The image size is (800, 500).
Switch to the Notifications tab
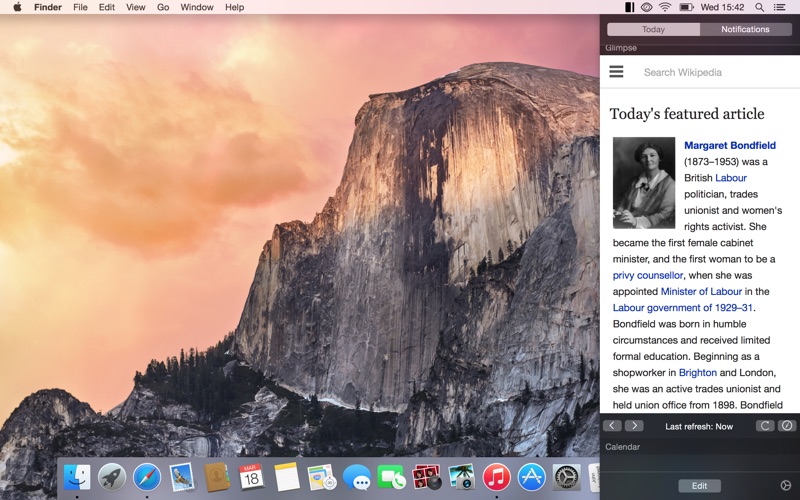tap(745, 29)
